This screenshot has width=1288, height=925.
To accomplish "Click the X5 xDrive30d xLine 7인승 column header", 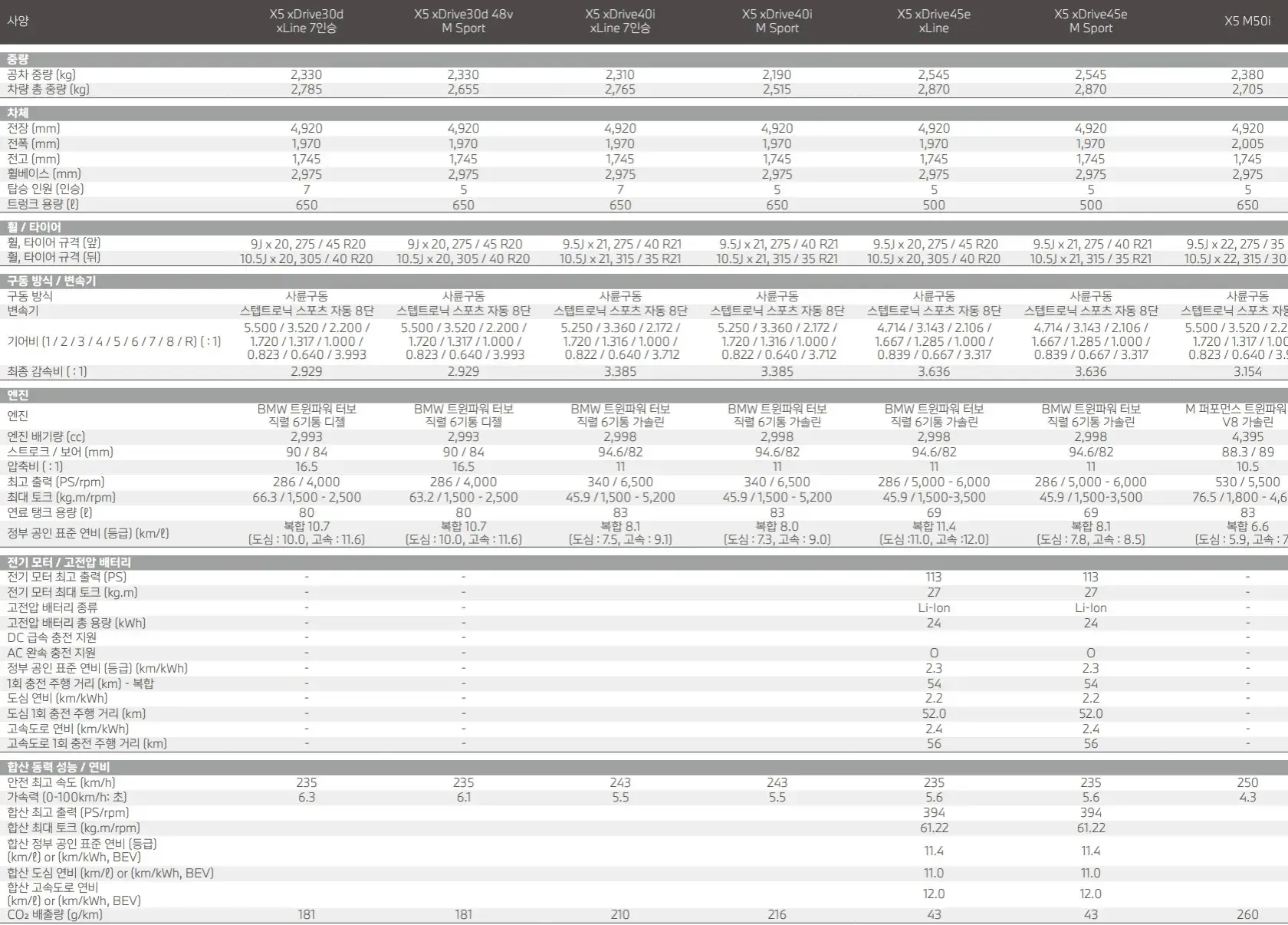I will [306, 21].
